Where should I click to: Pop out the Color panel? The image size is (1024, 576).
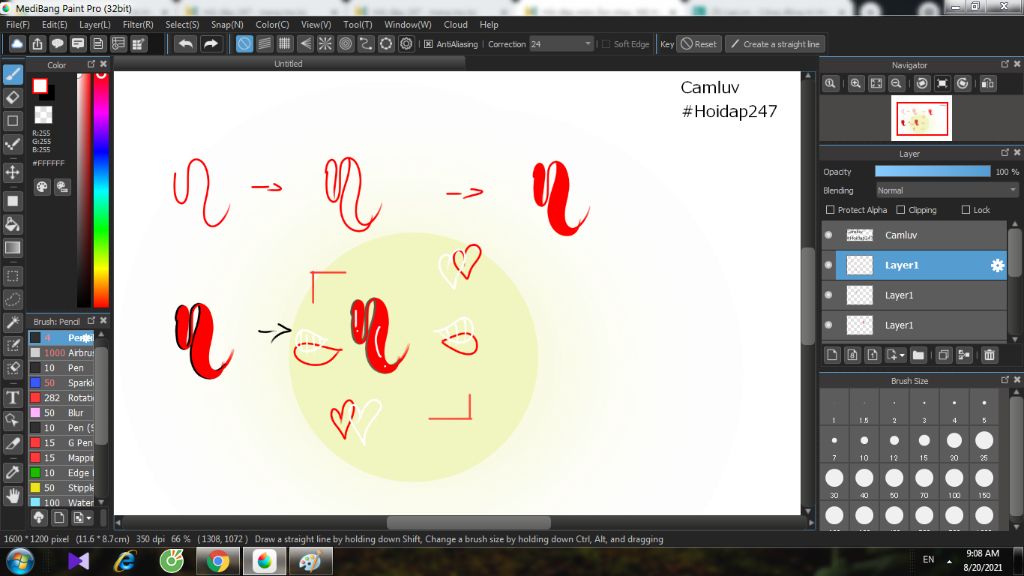click(91, 64)
